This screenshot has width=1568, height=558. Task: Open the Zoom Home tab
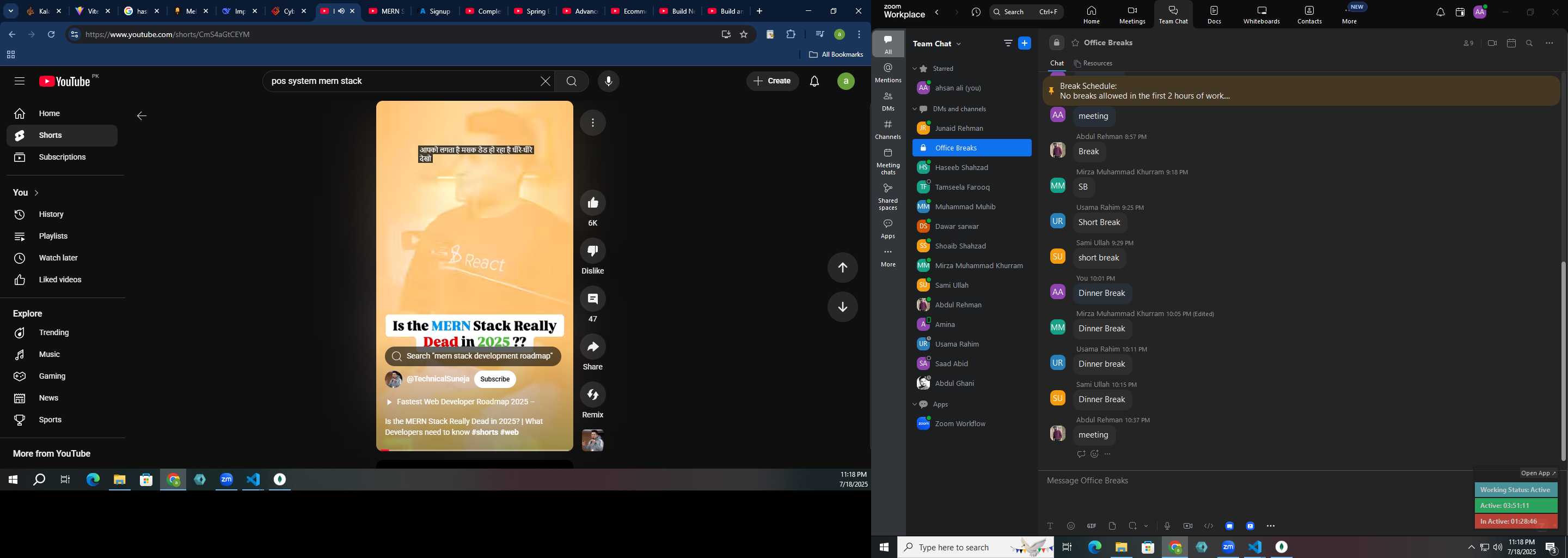coord(1091,15)
